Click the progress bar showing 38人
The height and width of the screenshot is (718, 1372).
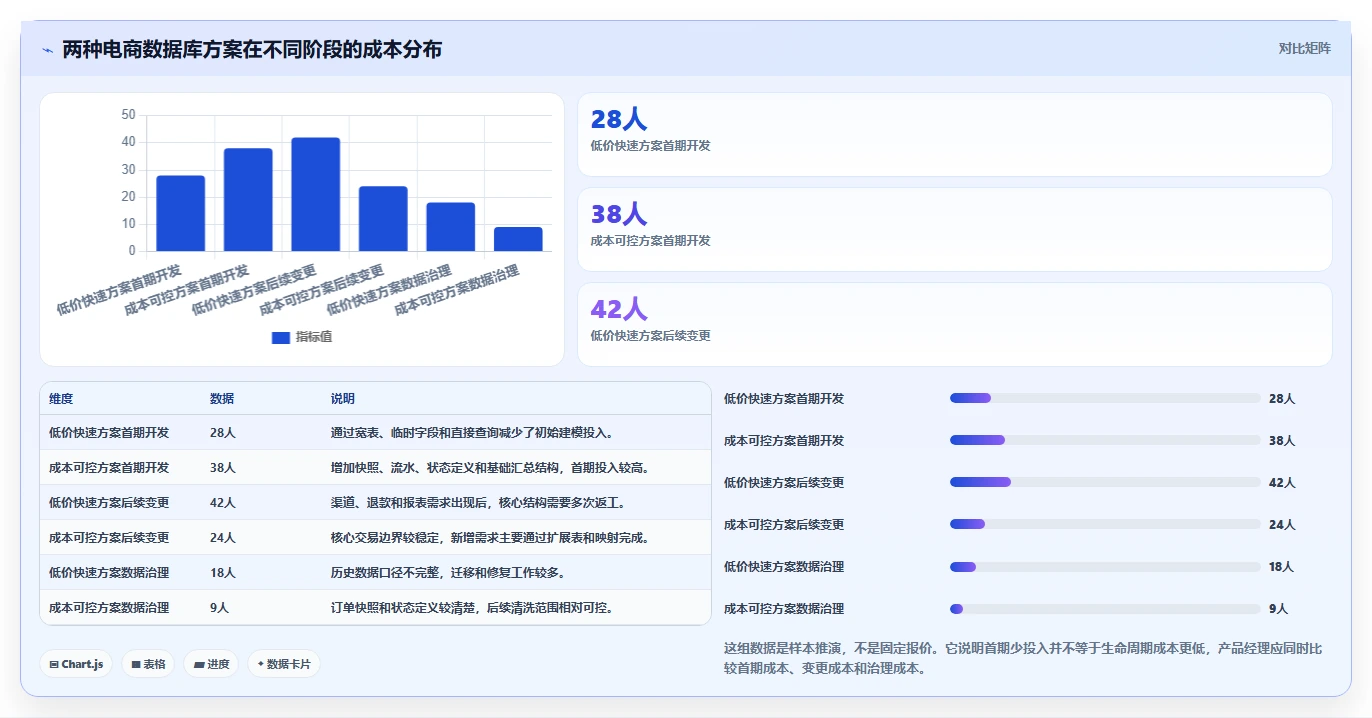[1105, 440]
